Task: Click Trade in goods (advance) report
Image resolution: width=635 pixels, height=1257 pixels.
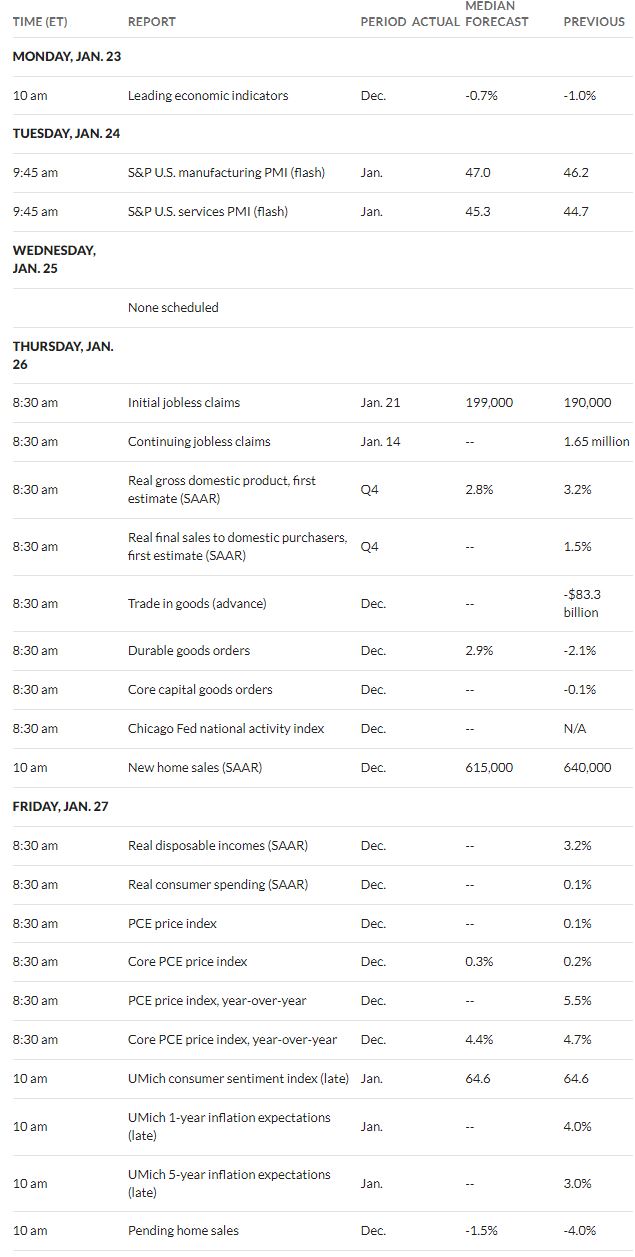Action: pos(197,603)
